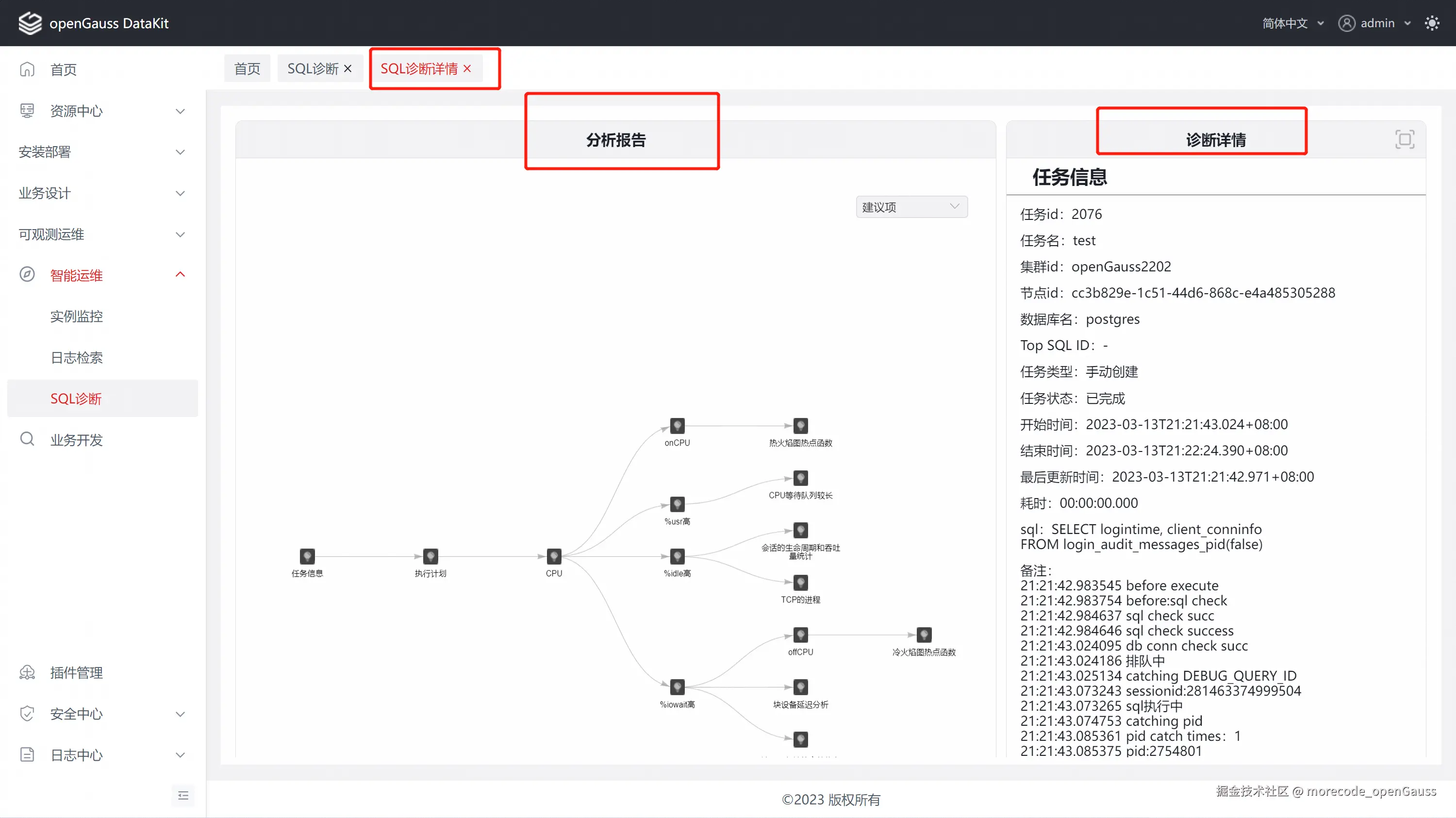The image size is (1456, 818).
Task: Go to 实例监控 in sidebar
Action: click(x=76, y=317)
